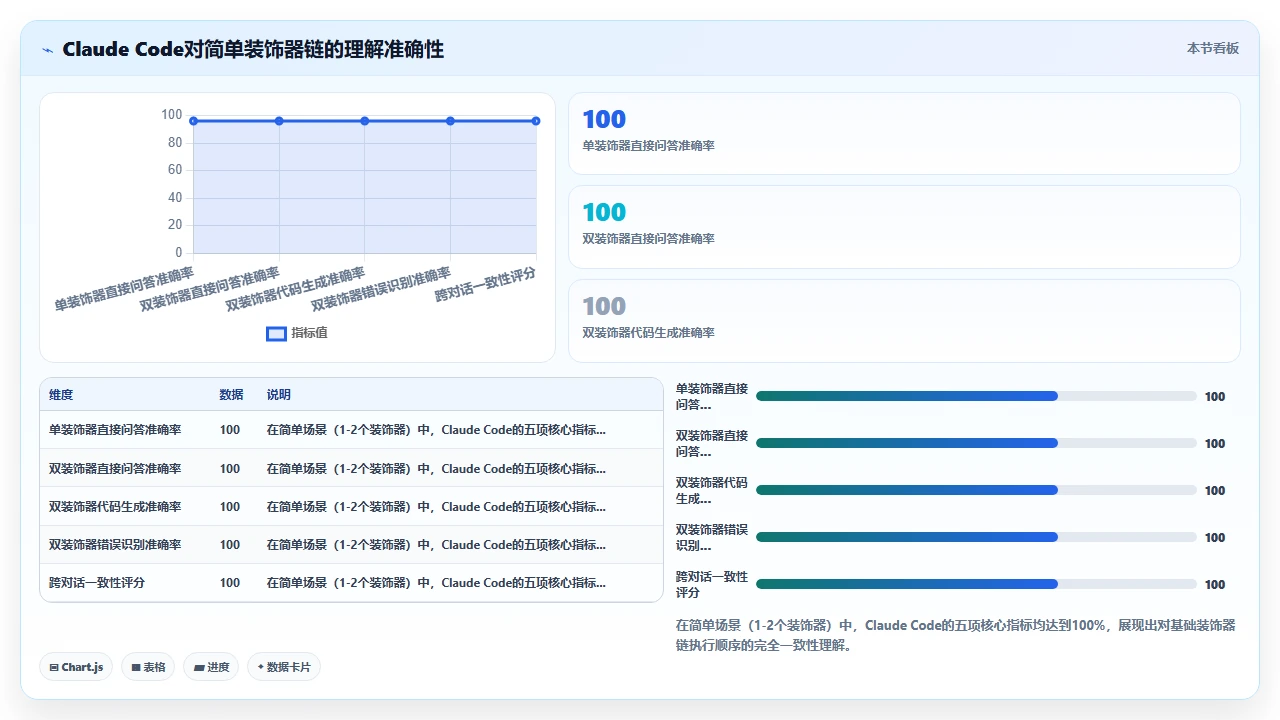
Task: Select table row 单装饰器直接问答准确率
Action: coord(351,430)
